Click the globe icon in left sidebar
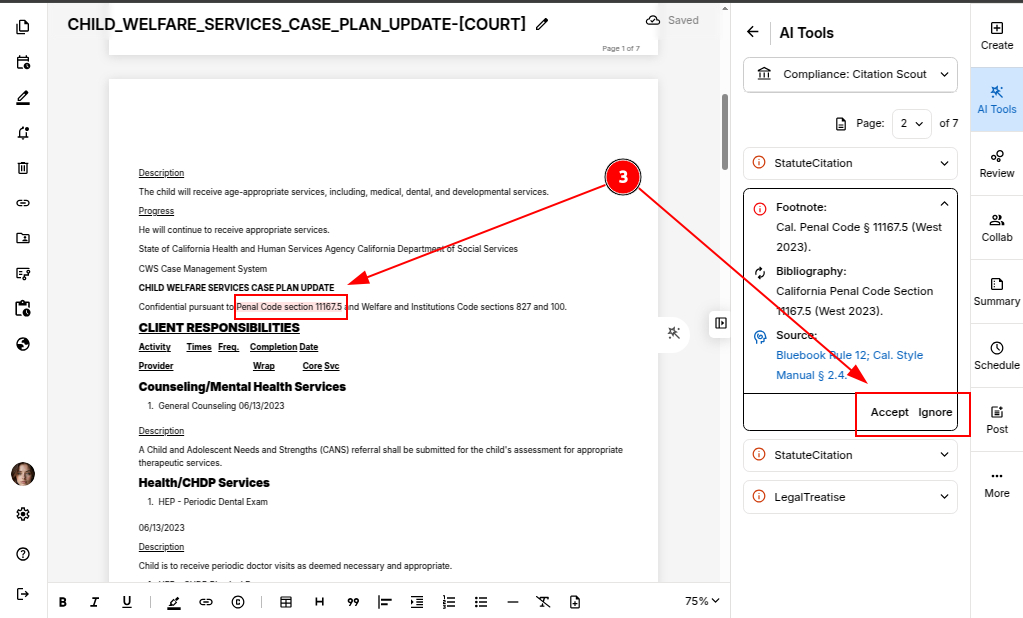Screen dimensions: 1023x618 [23, 344]
